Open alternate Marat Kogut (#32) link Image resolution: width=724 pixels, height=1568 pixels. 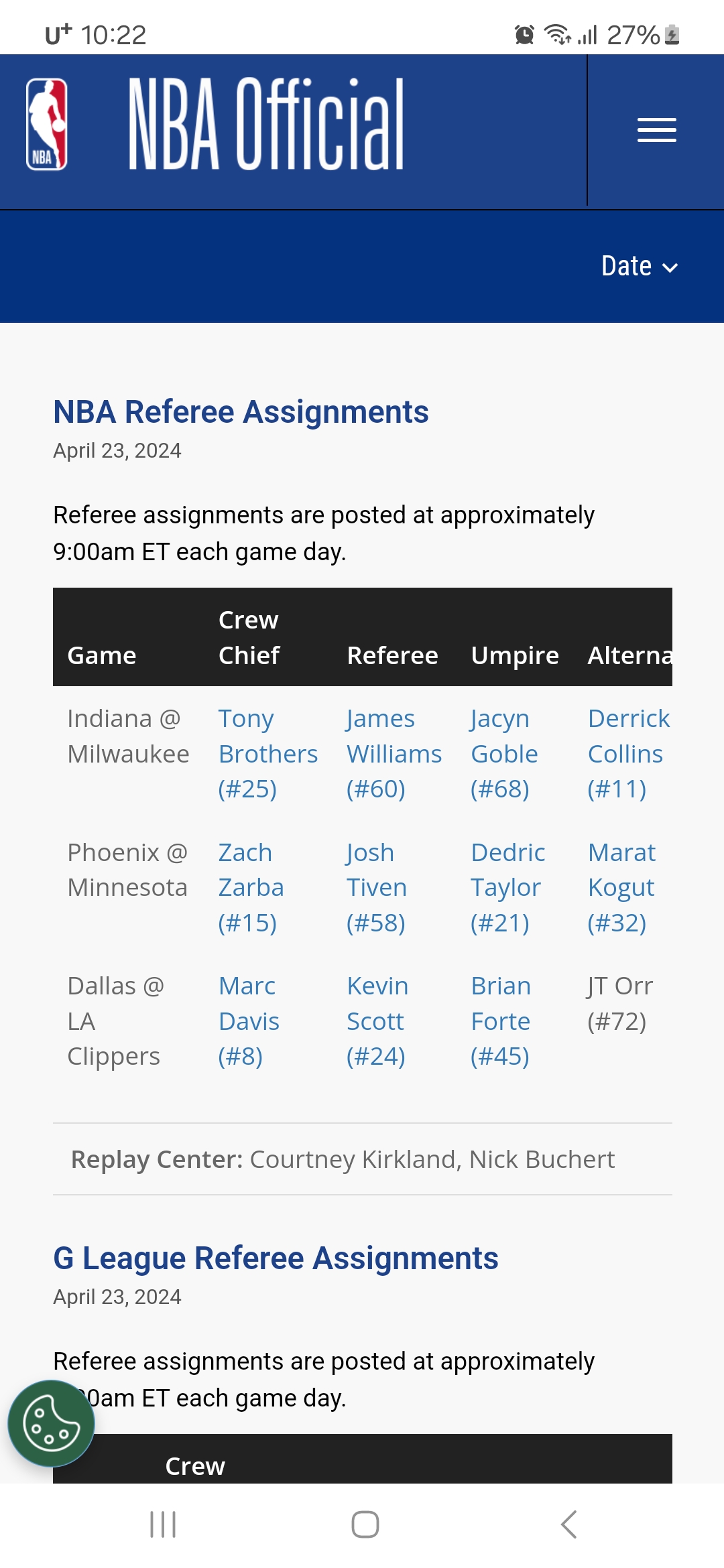621,887
